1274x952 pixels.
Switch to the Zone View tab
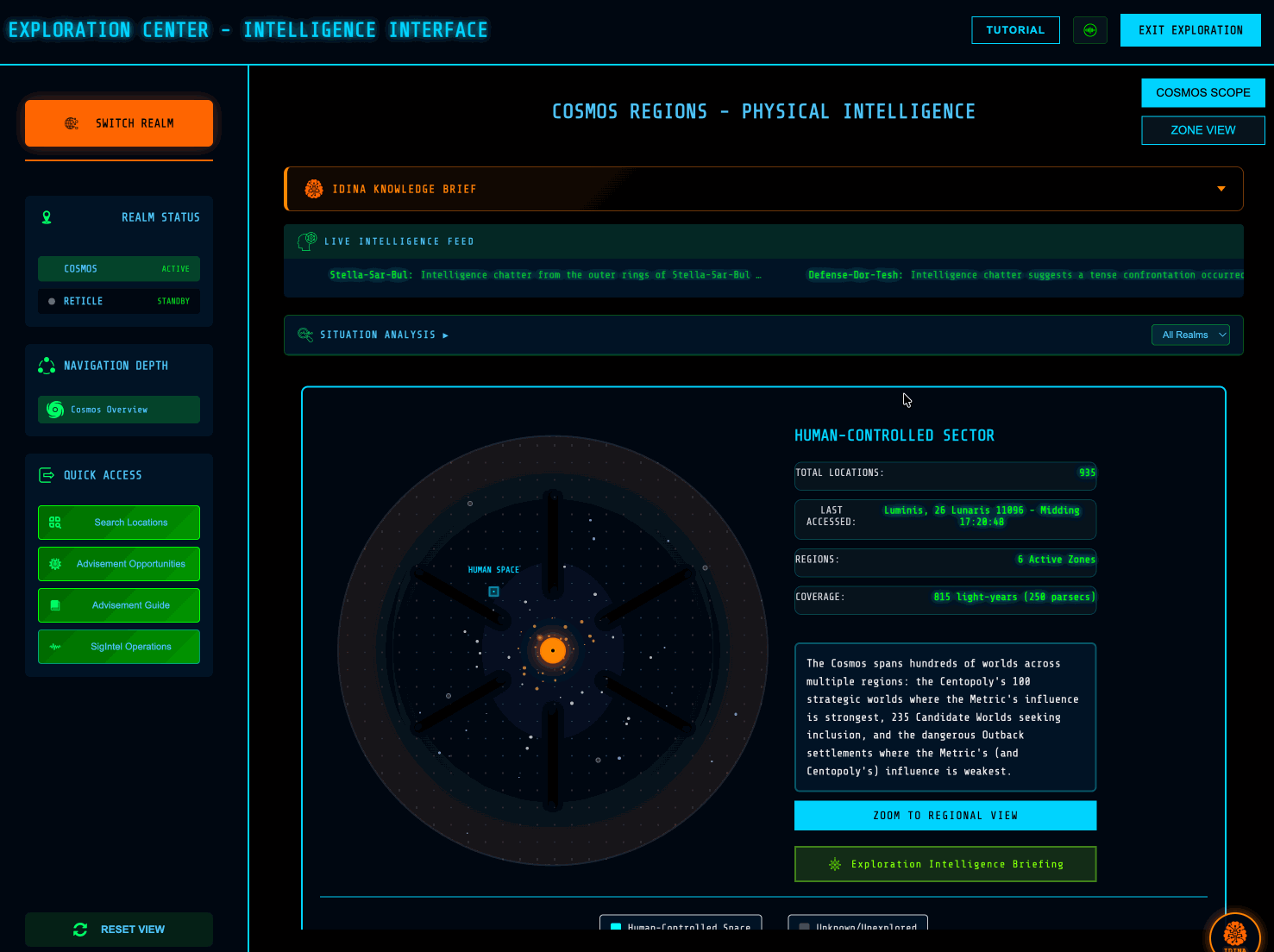1202,130
